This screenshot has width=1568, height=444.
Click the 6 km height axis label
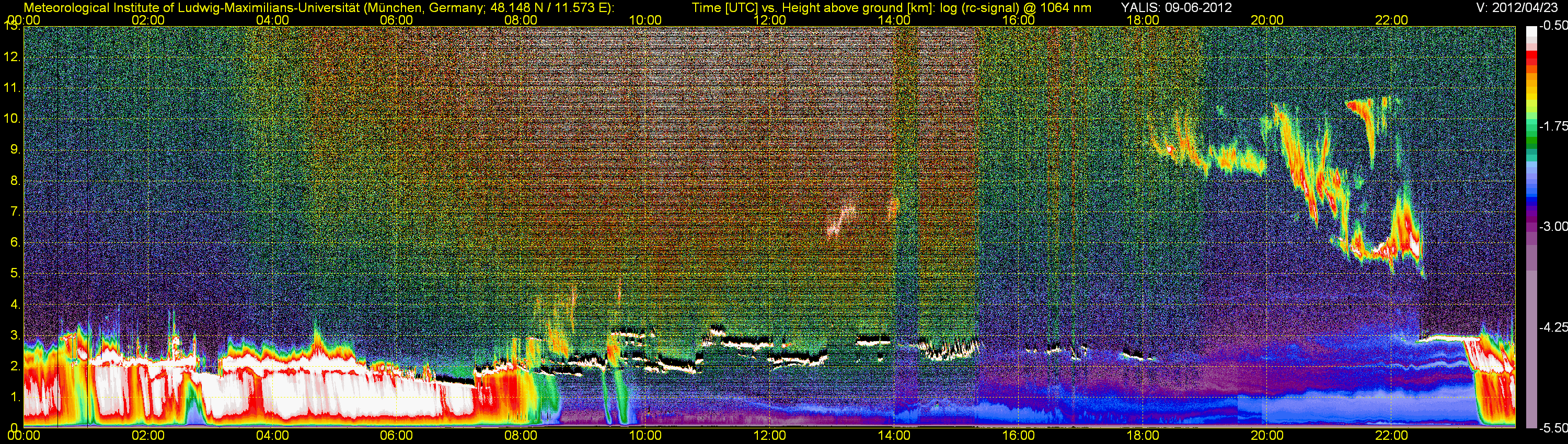(15, 242)
